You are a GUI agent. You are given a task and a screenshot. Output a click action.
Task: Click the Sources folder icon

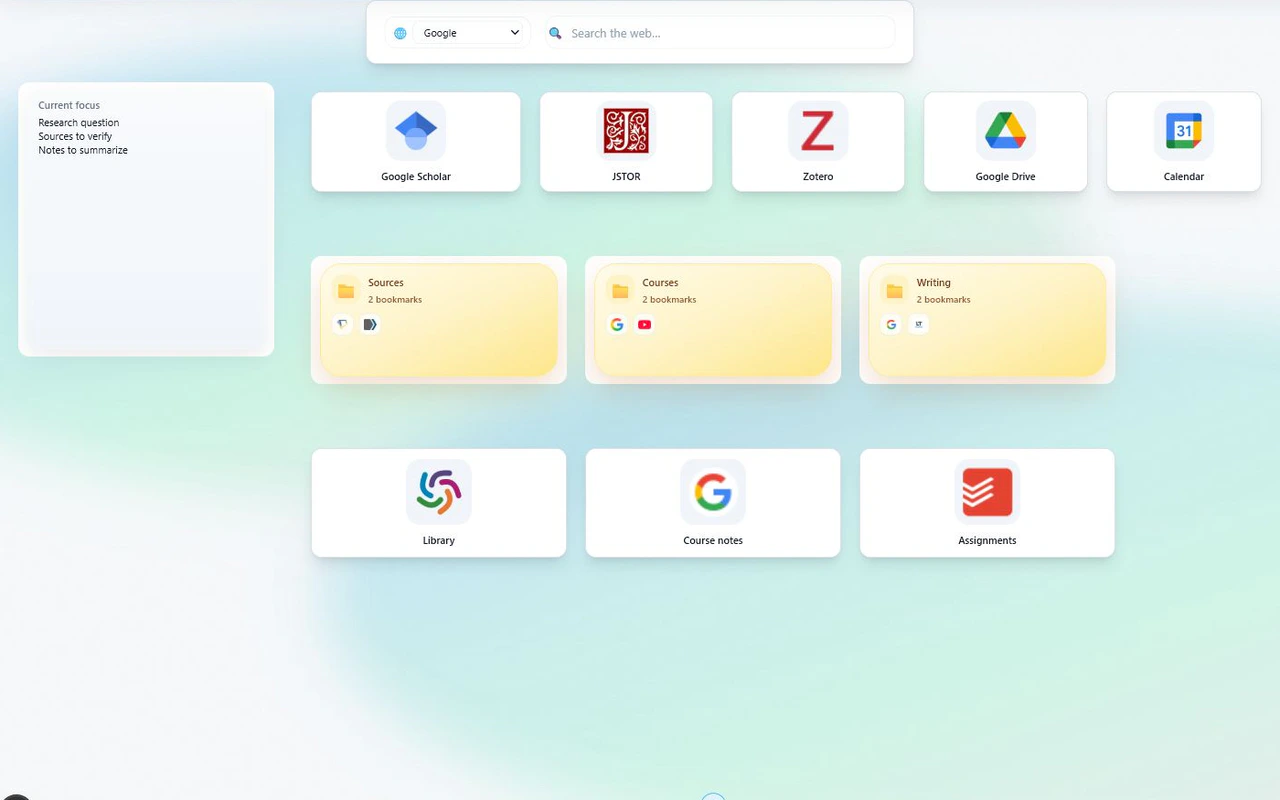pyautogui.click(x=346, y=291)
